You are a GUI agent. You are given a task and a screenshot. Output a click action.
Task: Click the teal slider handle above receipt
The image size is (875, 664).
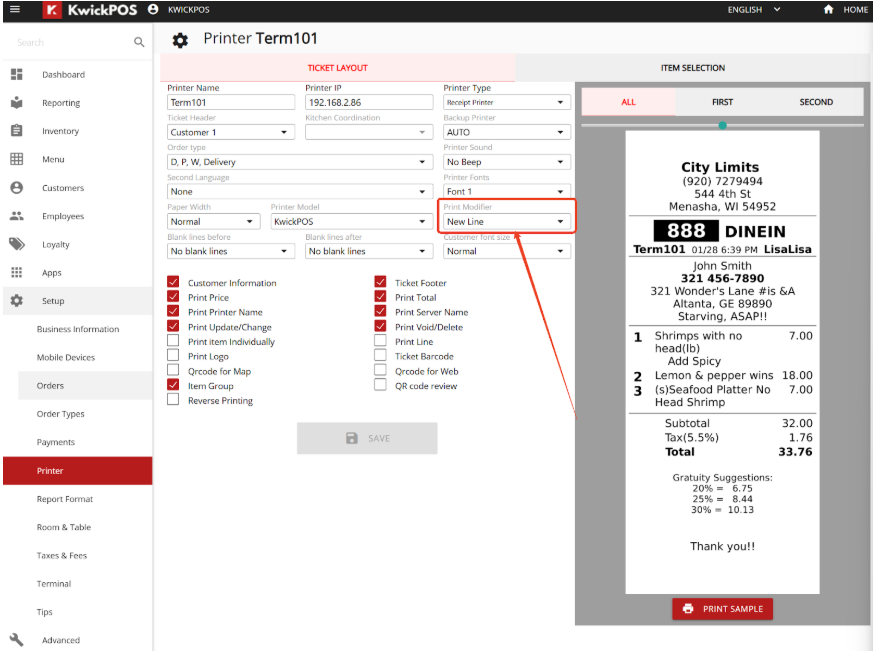pyautogui.click(x=723, y=125)
